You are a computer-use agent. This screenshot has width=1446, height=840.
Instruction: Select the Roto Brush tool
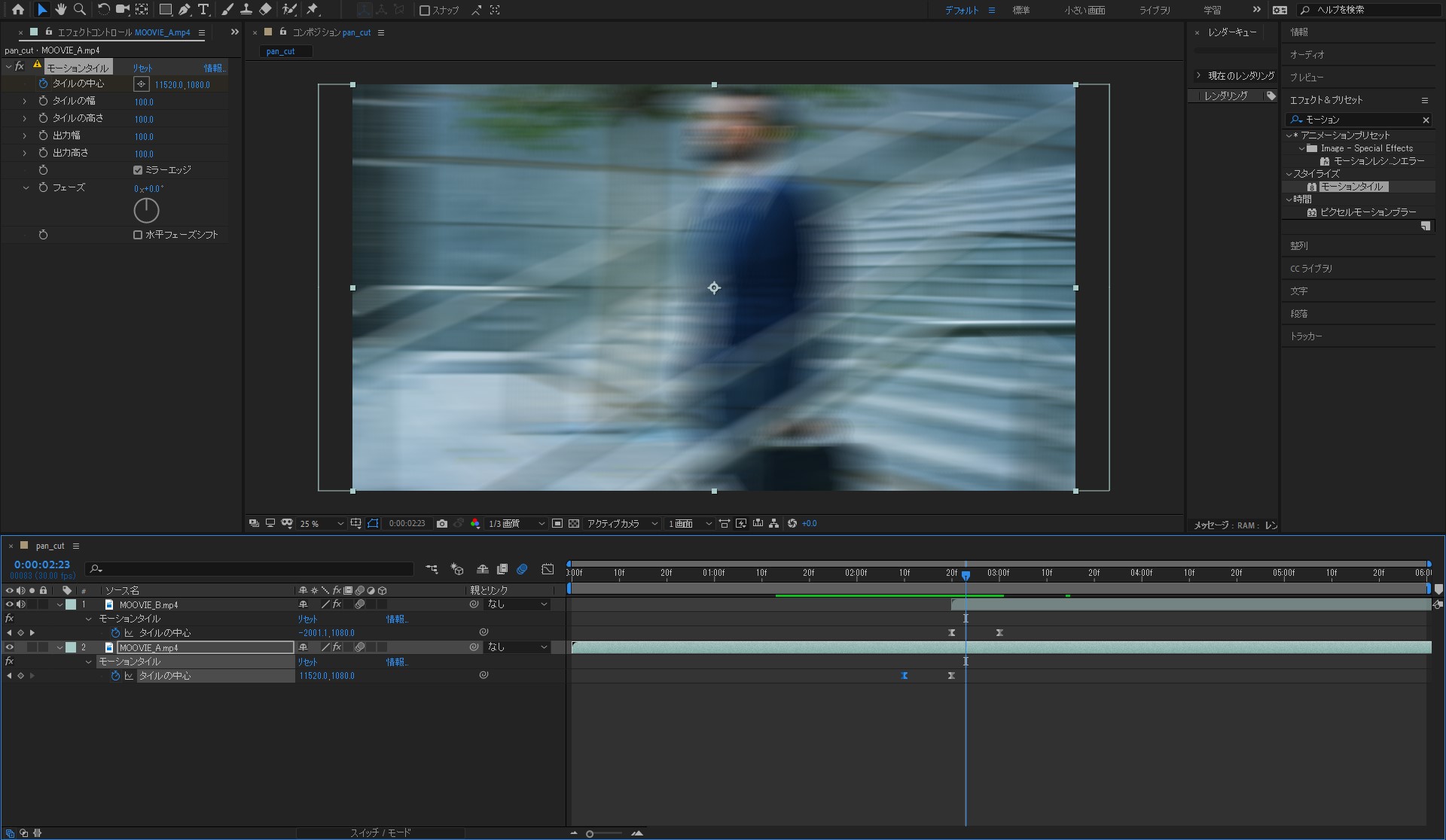point(289,10)
